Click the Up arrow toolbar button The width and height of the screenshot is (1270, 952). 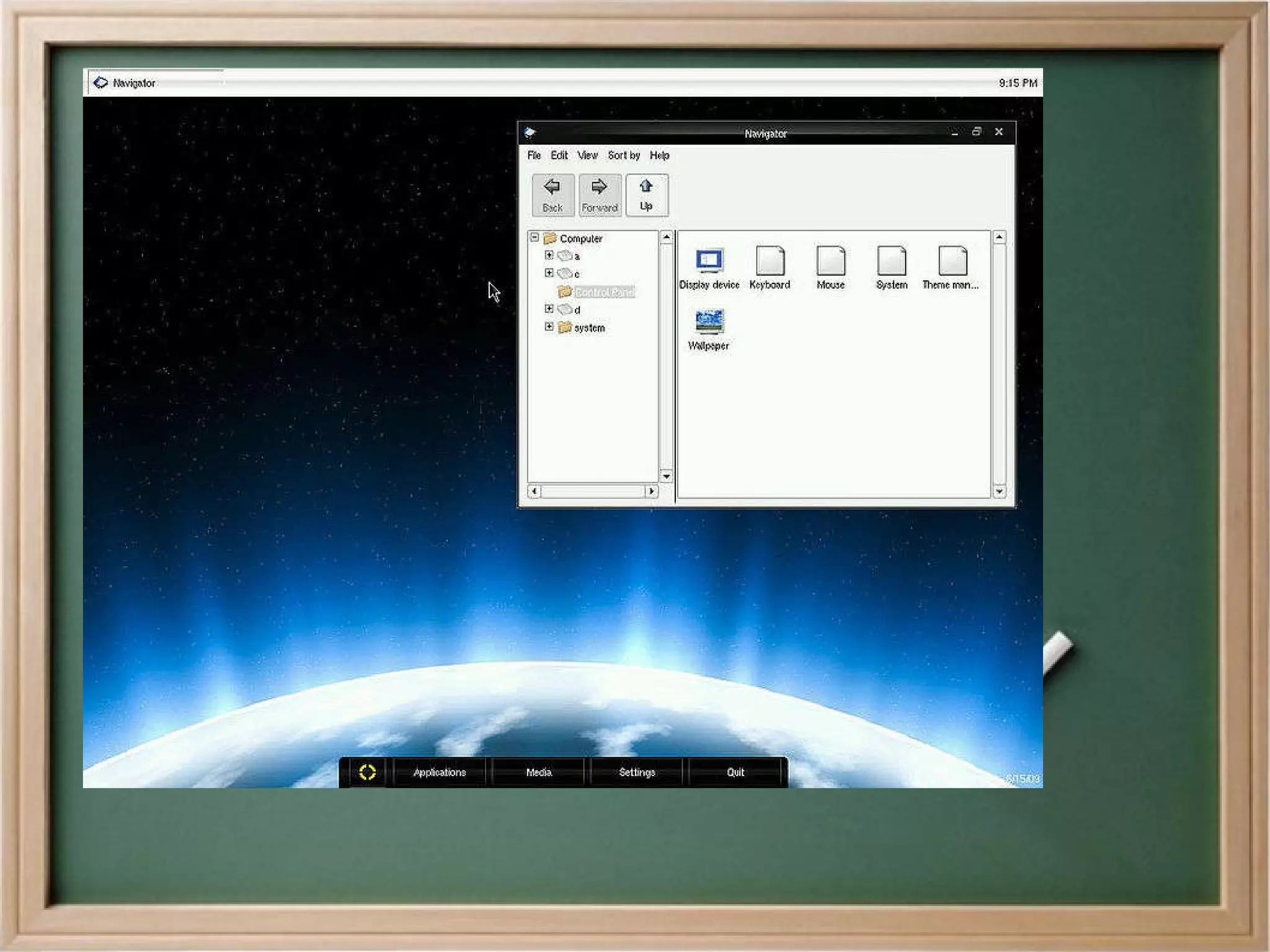tap(646, 195)
